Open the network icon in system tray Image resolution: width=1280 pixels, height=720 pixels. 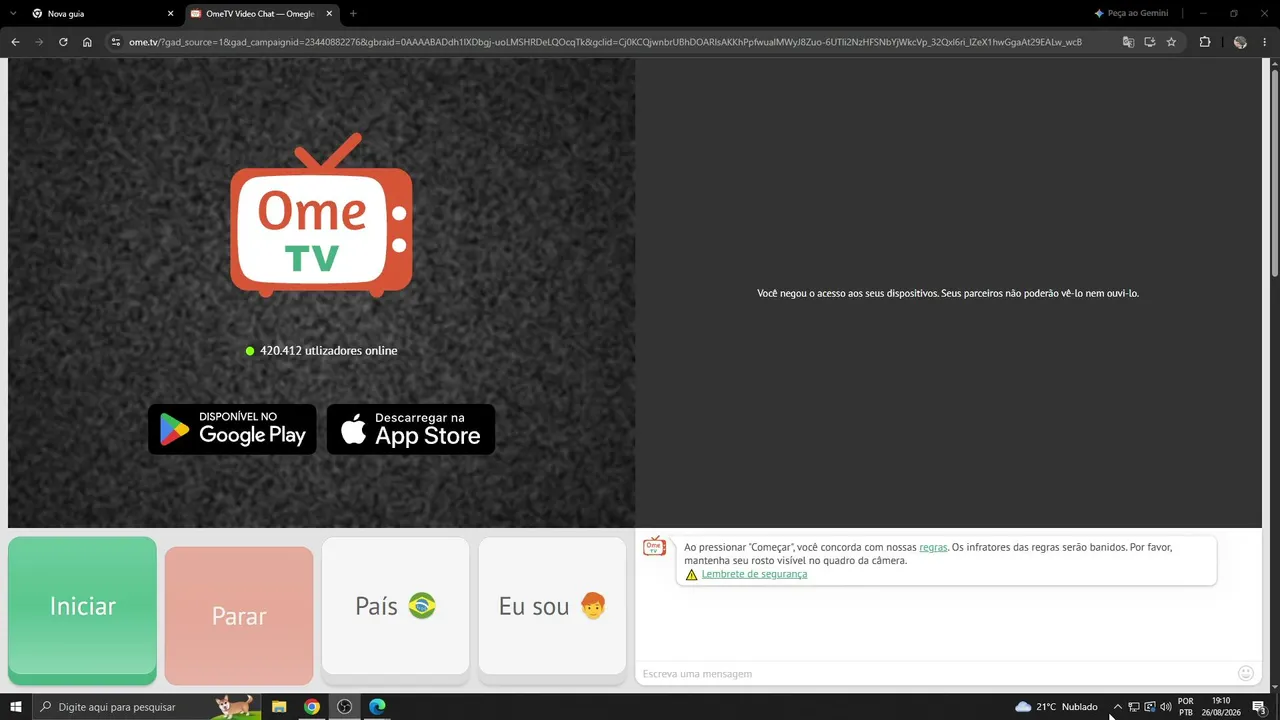[x=1134, y=707]
